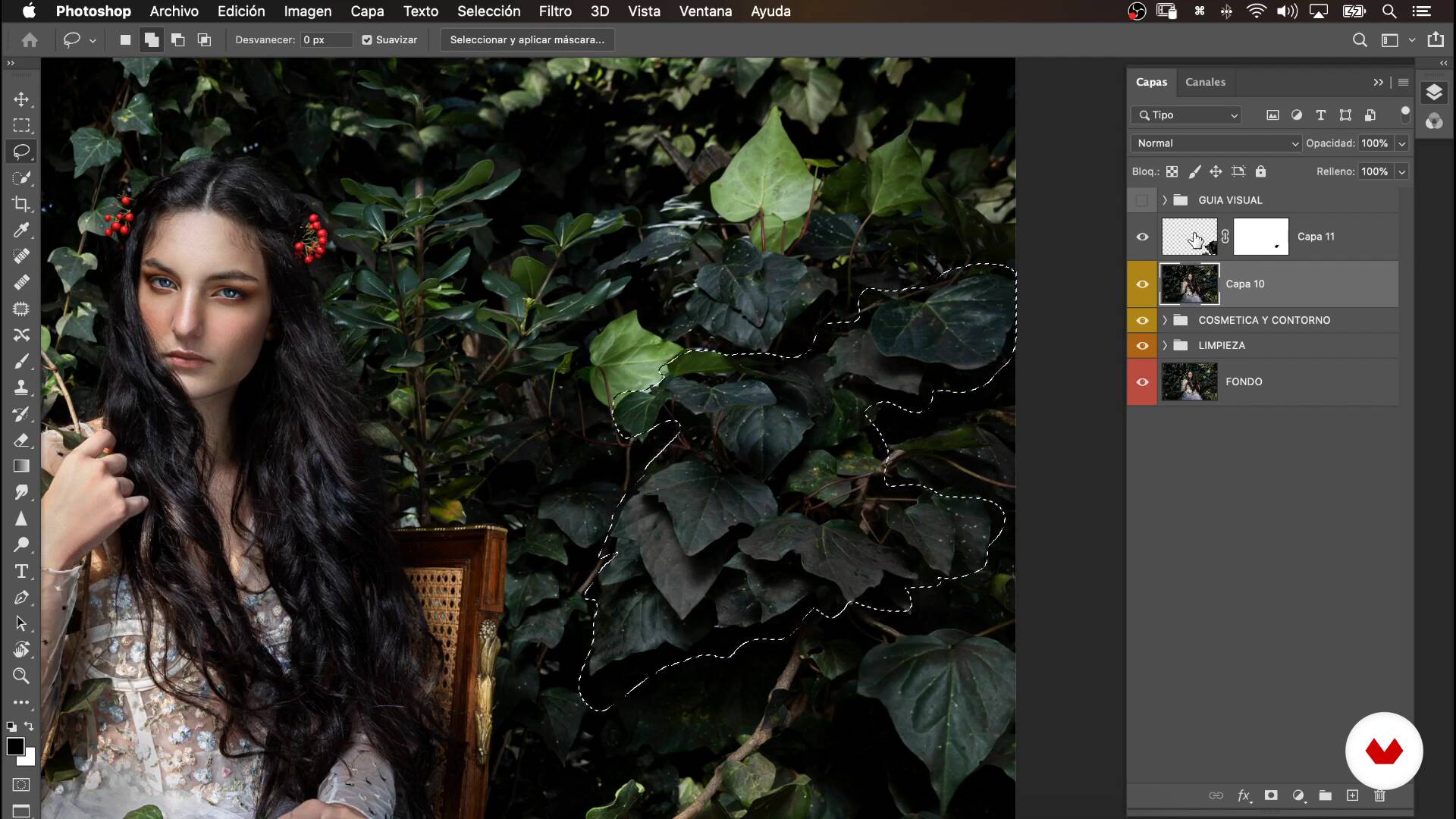Open the workspace switcher dropdown arrow
Image resolution: width=1456 pixels, height=819 pixels.
coord(1411,40)
